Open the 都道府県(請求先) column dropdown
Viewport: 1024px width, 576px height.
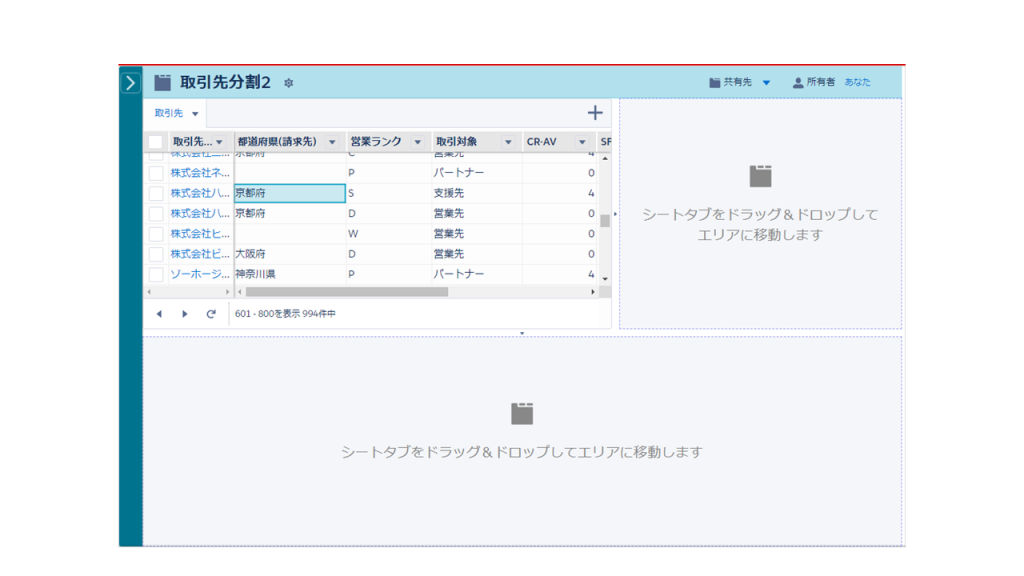coord(332,142)
